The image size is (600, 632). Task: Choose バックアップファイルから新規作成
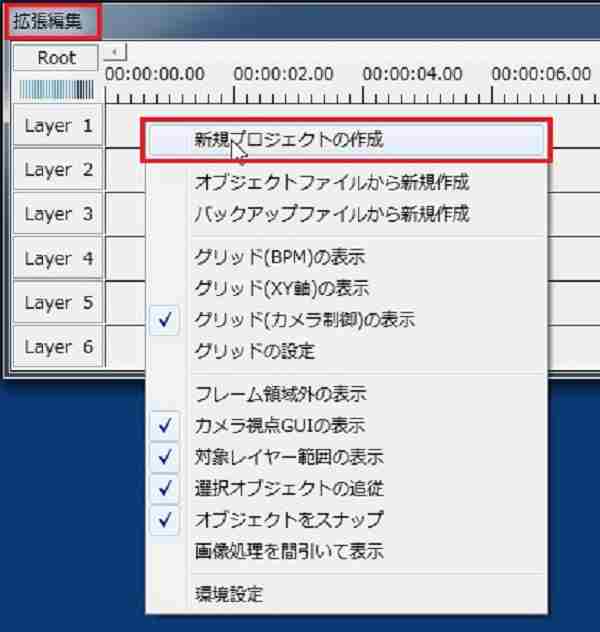[x=347, y=214]
